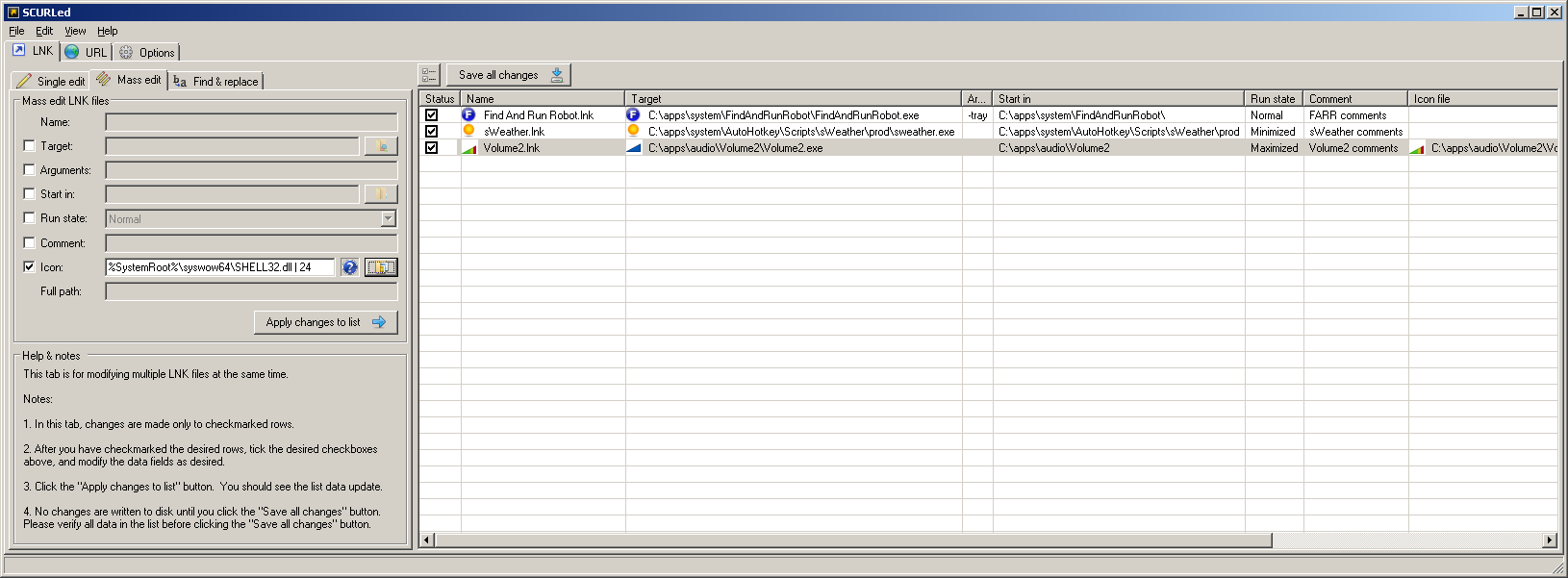This screenshot has height=578, width=1568.
Task: Expand the Run state Normal dropdown
Action: (x=388, y=219)
